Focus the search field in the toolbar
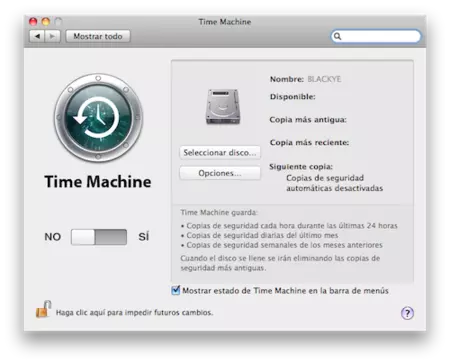 376,36
